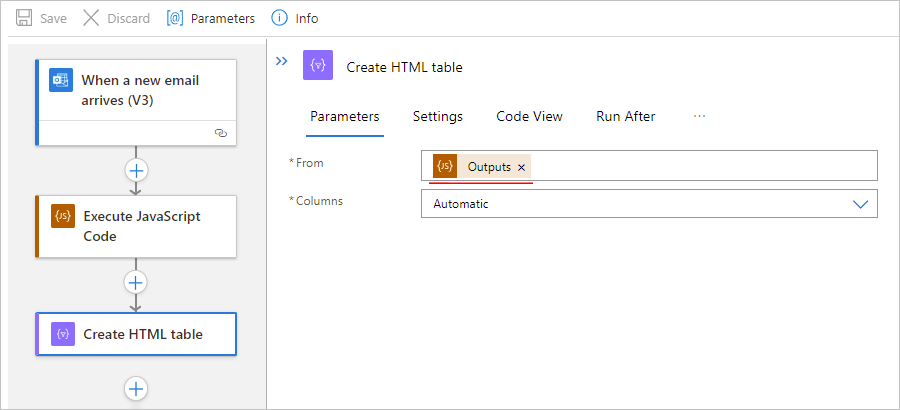Screen dimensions: 900x410
Task: Click the connection link icon on trigger card
Action: tap(221, 132)
